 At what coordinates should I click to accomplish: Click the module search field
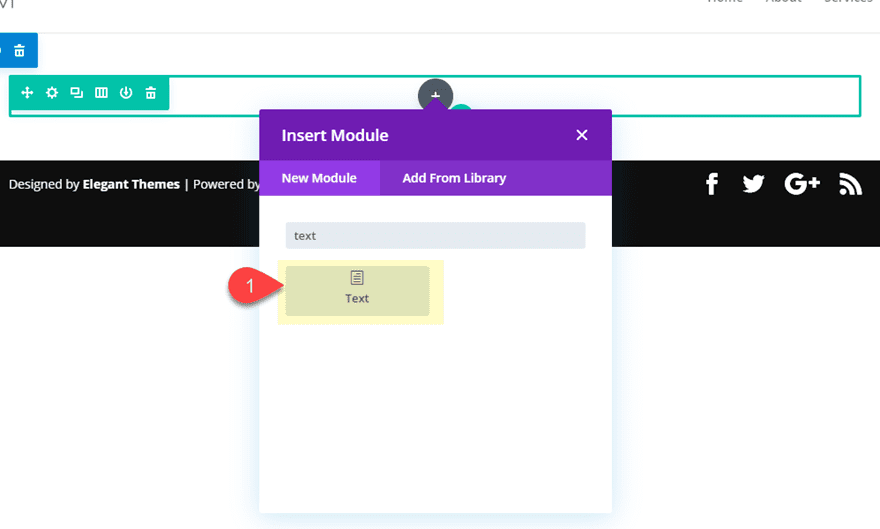click(435, 236)
